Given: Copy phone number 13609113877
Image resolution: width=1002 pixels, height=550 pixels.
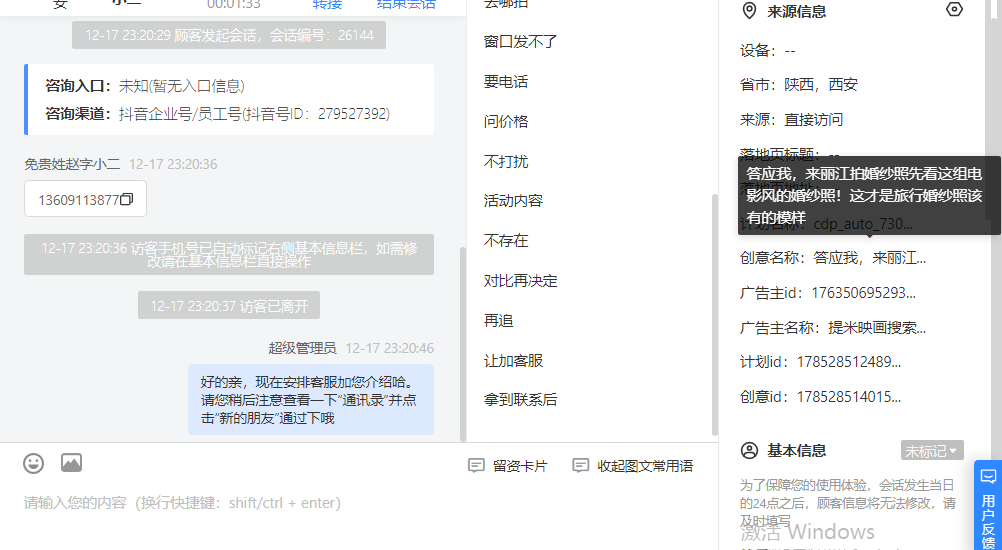Looking at the screenshot, I should click(x=127, y=199).
